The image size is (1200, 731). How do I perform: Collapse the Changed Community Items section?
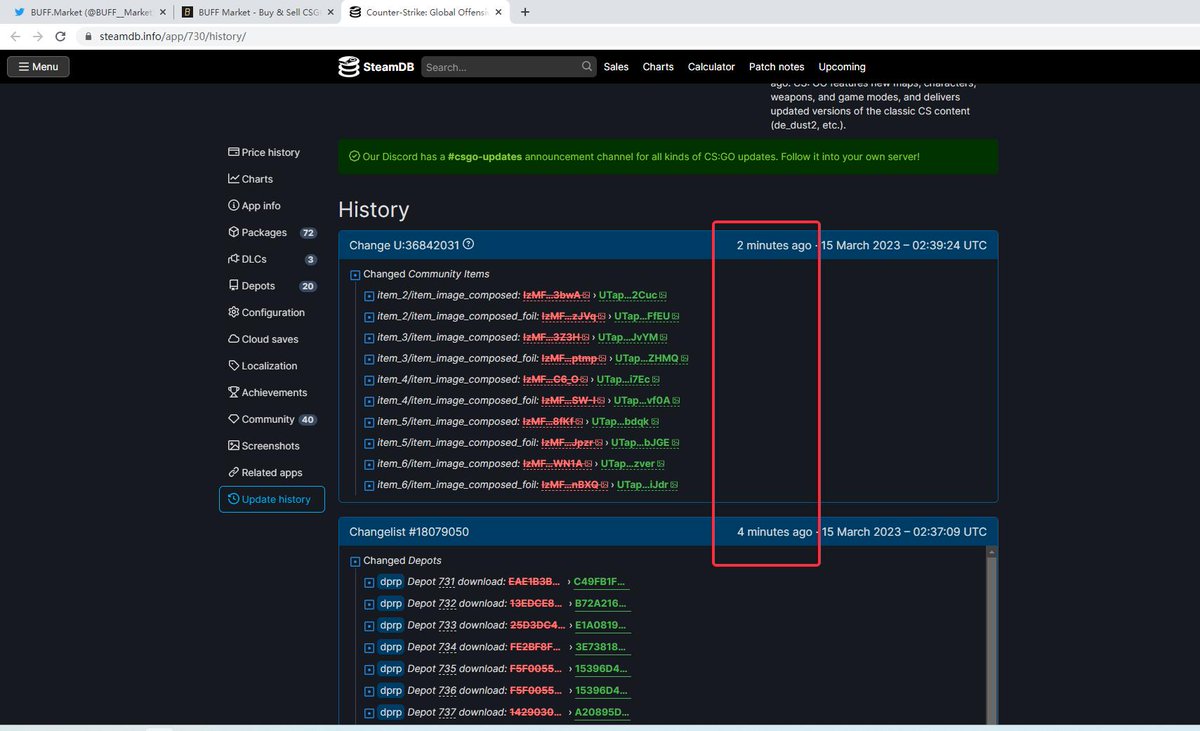click(x=355, y=274)
